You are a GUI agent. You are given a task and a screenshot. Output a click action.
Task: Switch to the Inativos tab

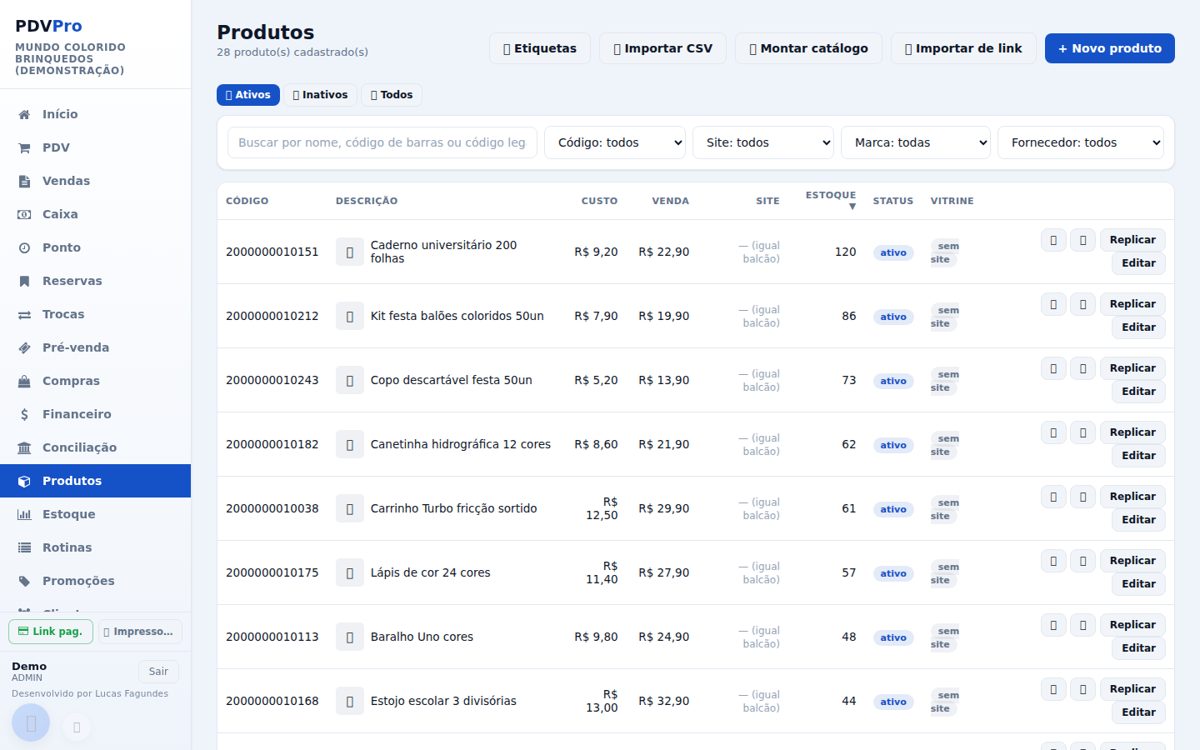320,95
